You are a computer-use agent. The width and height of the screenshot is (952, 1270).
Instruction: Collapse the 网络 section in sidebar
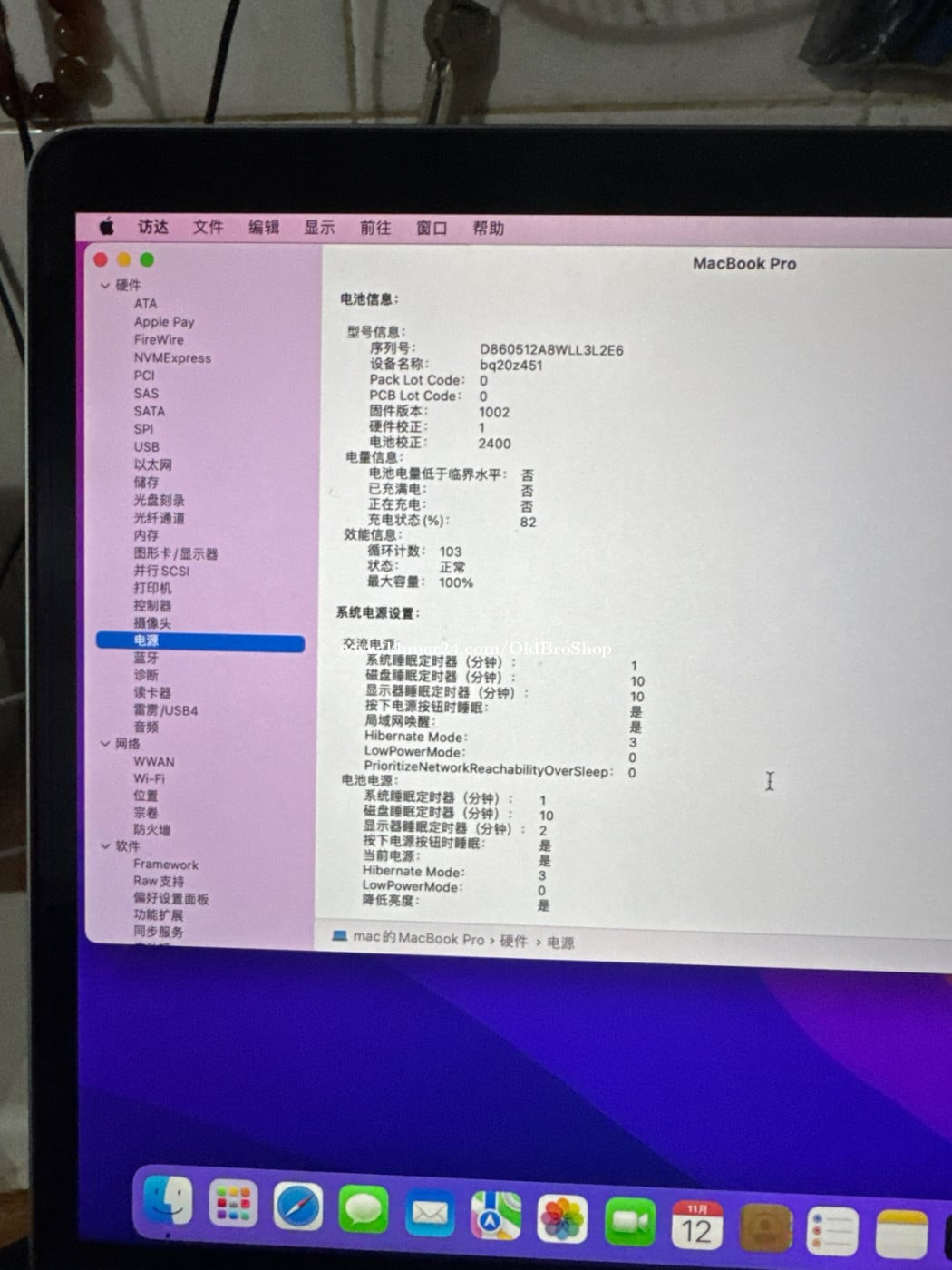pos(105,744)
